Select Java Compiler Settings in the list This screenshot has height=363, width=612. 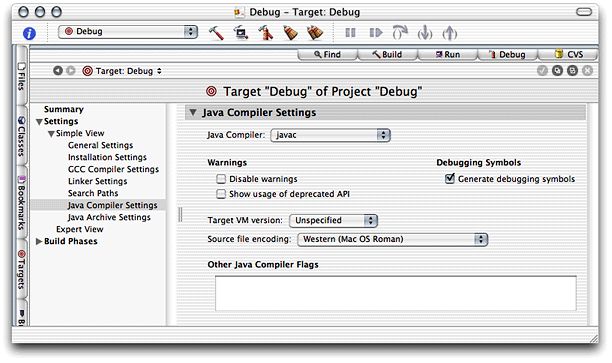click(x=98, y=205)
